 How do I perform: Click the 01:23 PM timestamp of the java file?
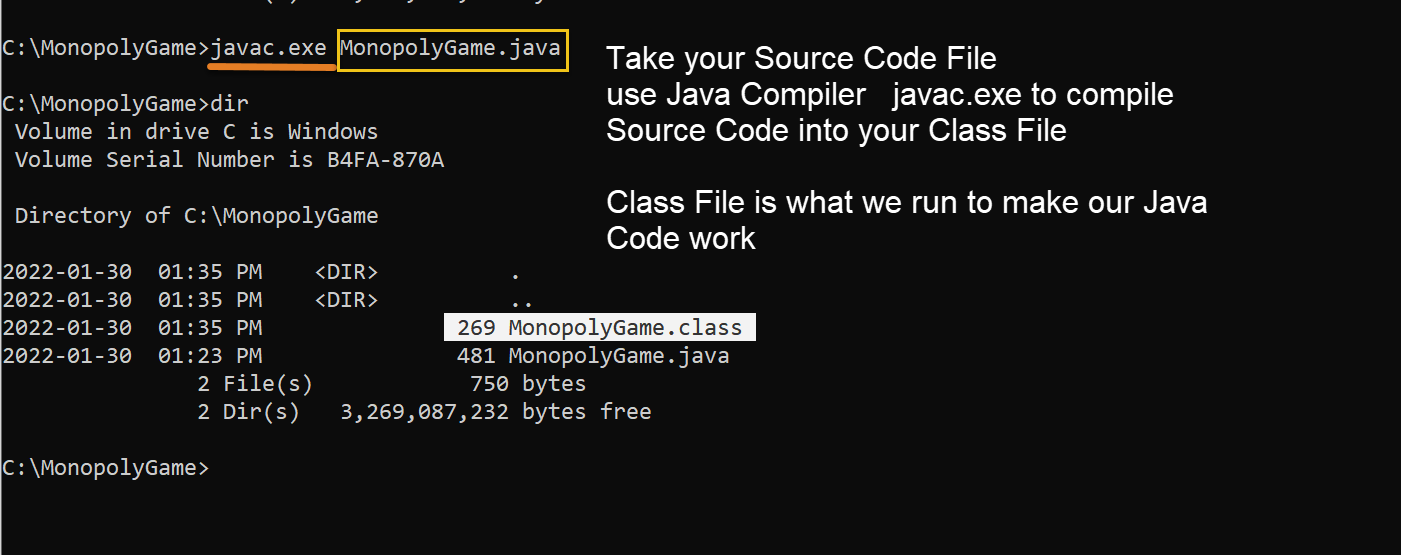(x=210, y=356)
